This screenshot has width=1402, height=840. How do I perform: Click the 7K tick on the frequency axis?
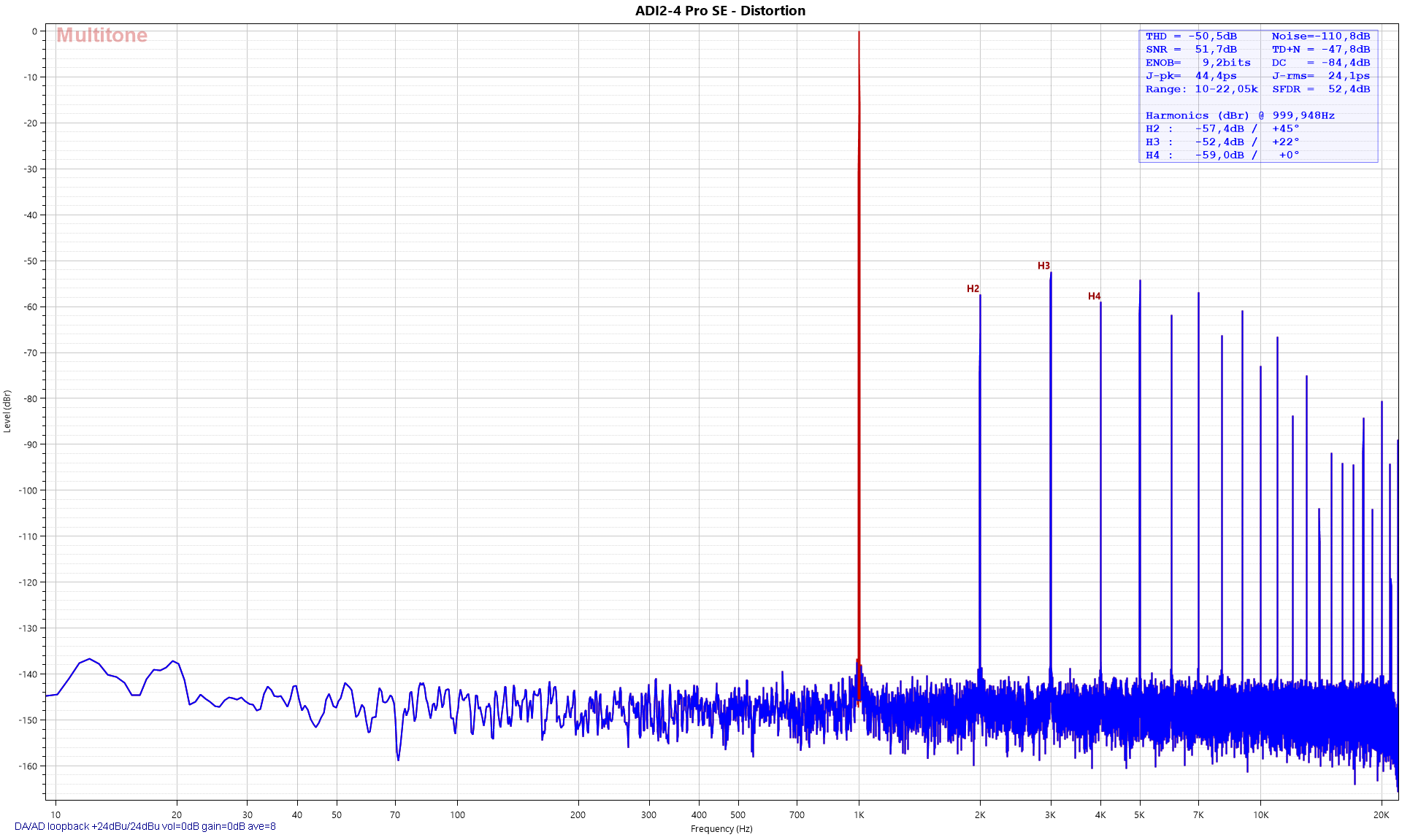click(x=1198, y=815)
